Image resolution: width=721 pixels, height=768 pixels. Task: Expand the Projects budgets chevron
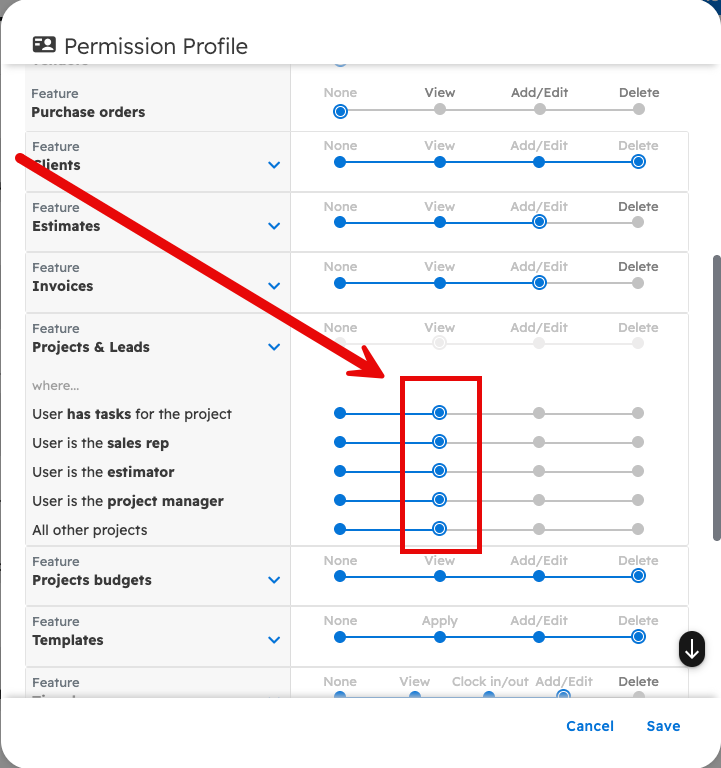click(275, 580)
